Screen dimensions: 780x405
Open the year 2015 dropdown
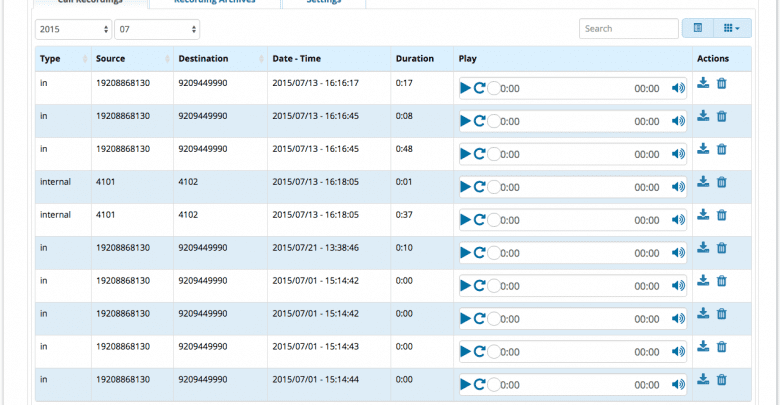73,29
